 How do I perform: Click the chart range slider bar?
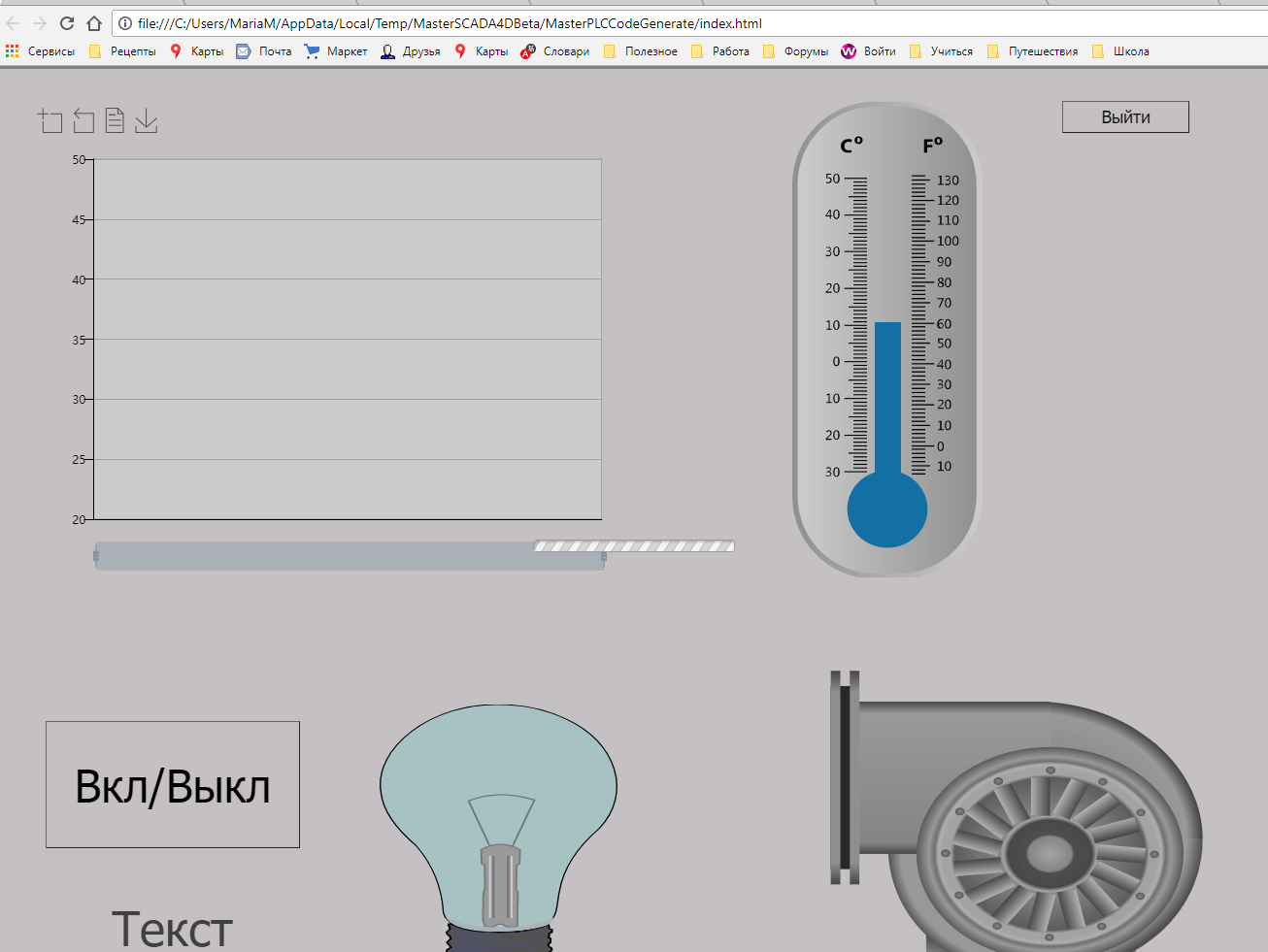[x=350, y=556]
